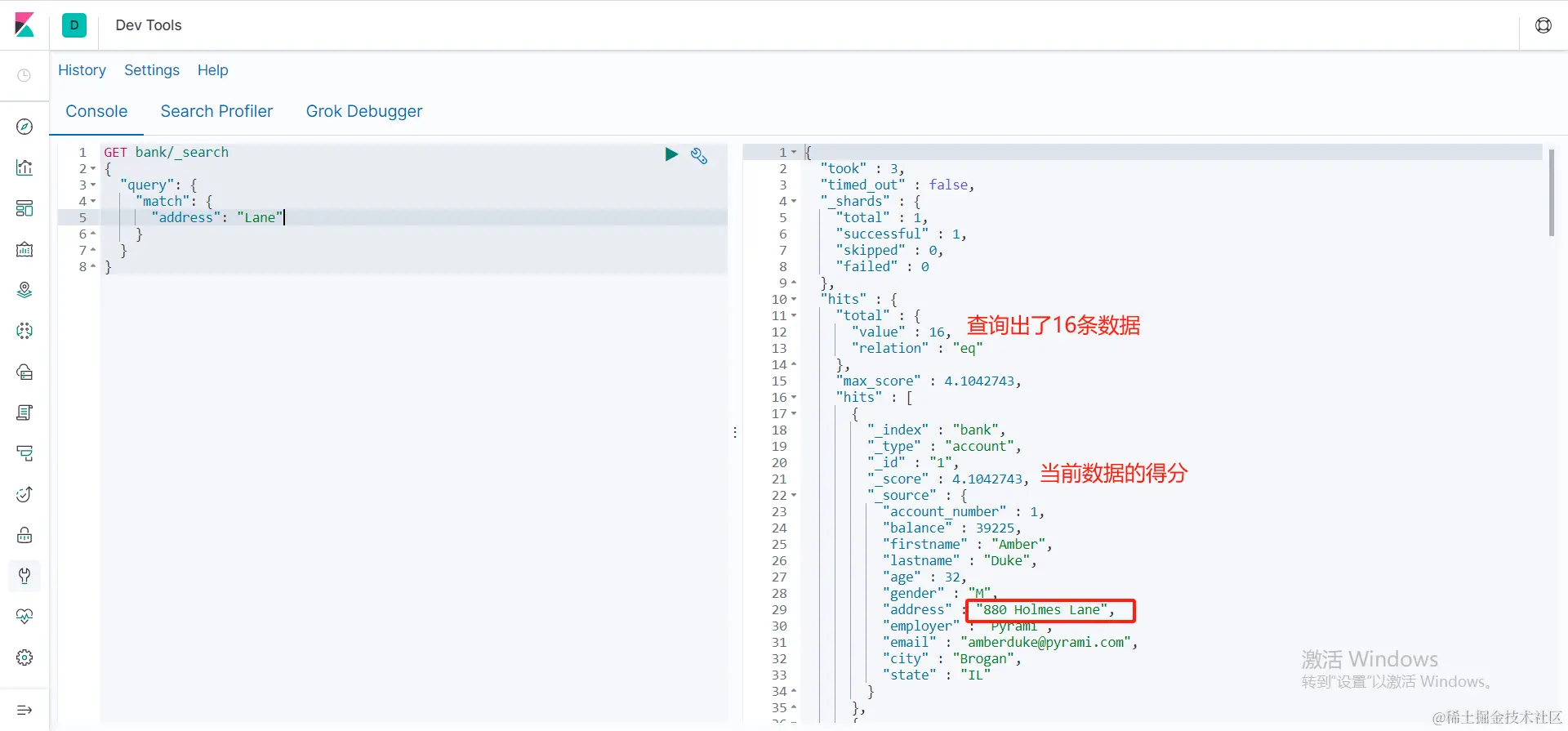Viewport: 1568px width, 731px height.
Task: Open Machine Learning icon in sidebar
Action: tap(24, 331)
